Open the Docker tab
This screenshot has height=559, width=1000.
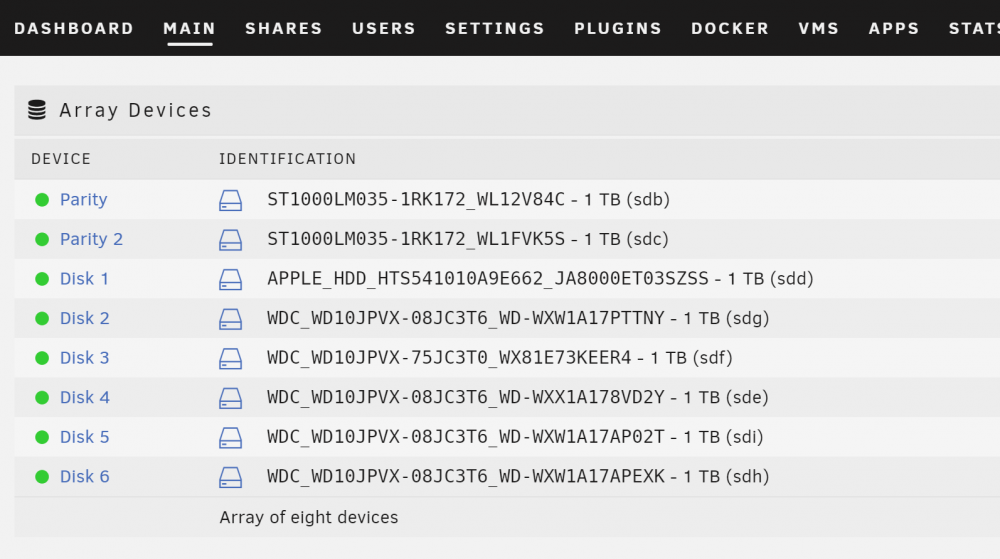pos(730,29)
